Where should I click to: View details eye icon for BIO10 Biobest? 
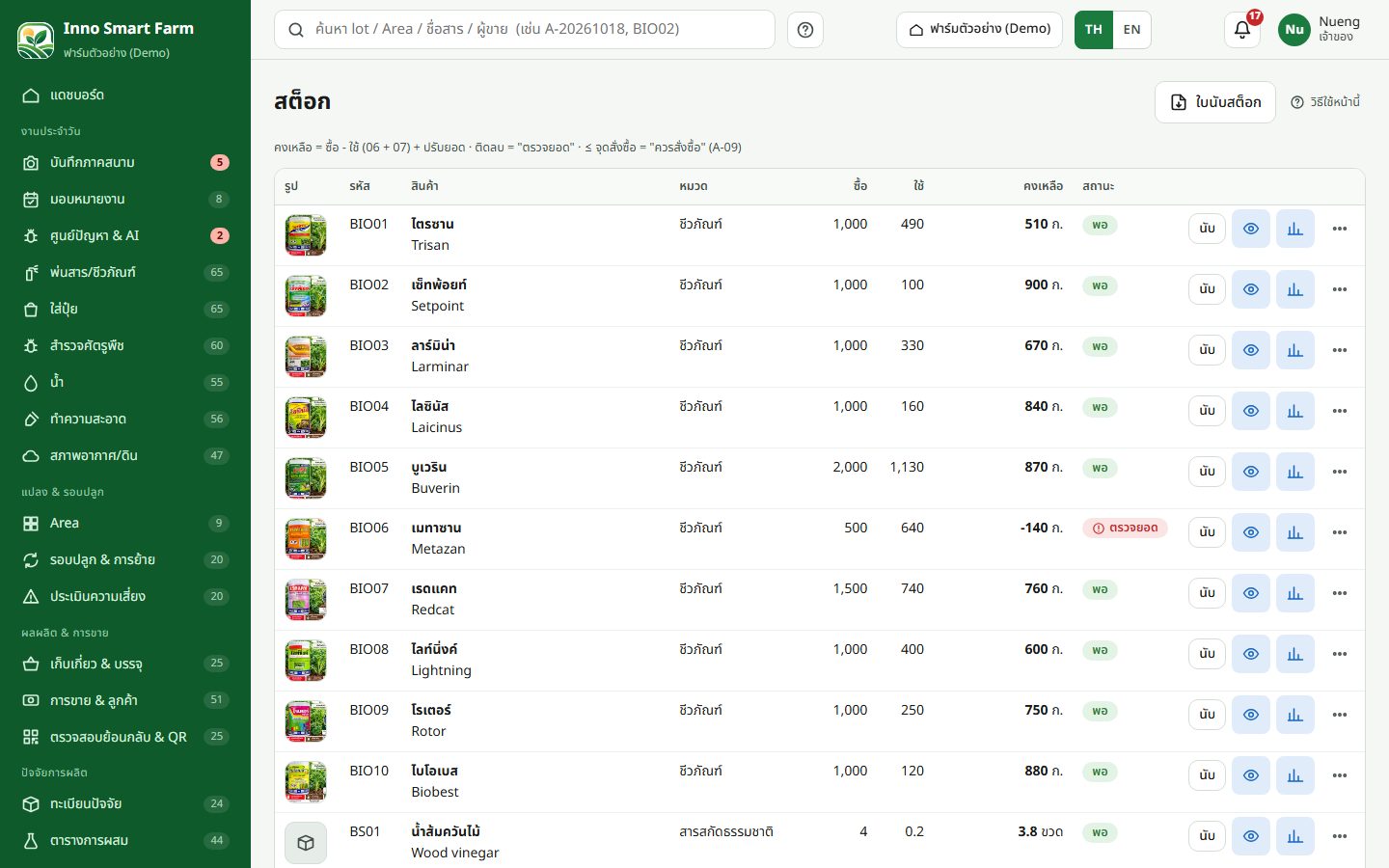coord(1251,775)
